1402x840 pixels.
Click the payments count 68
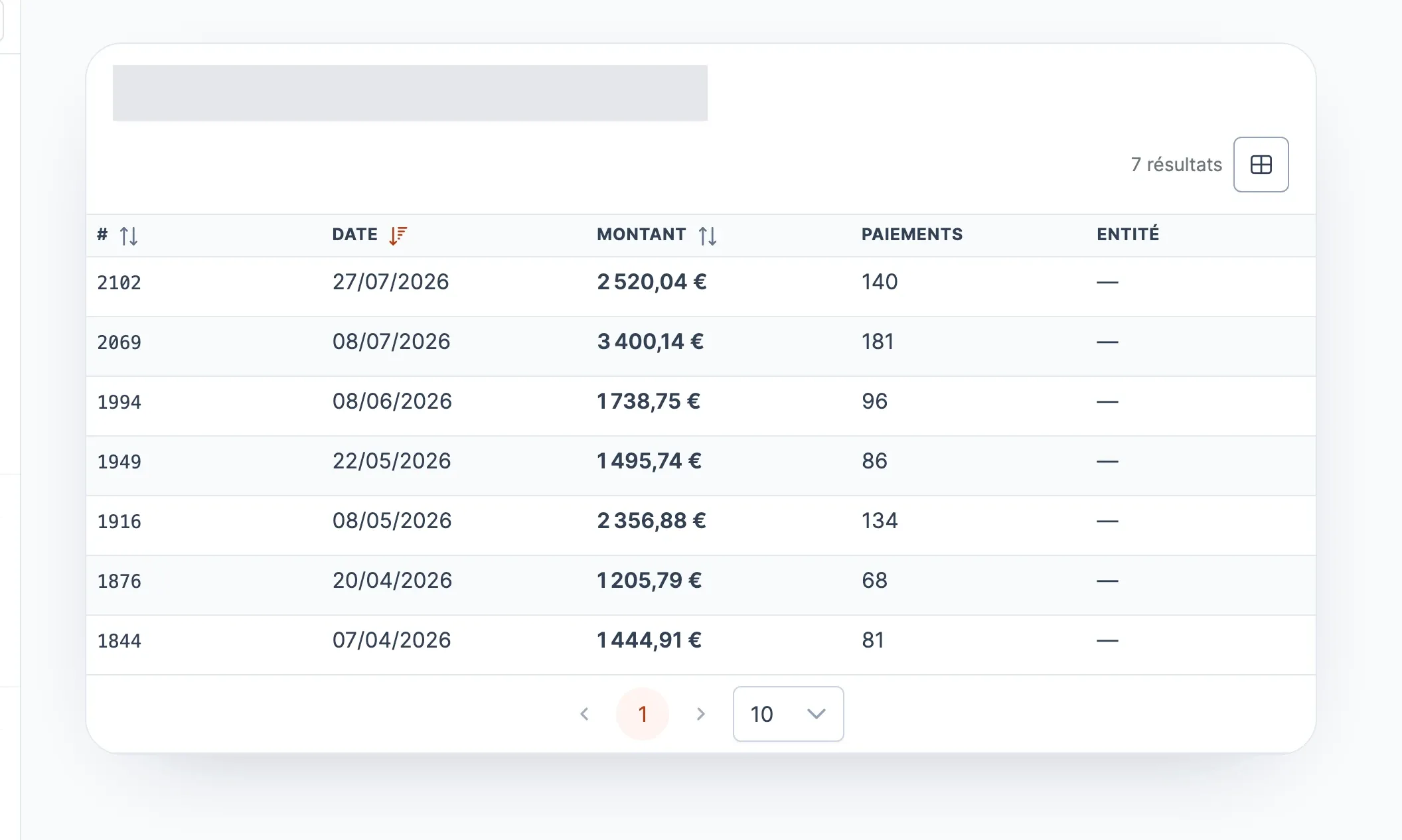(x=874, y=581)
